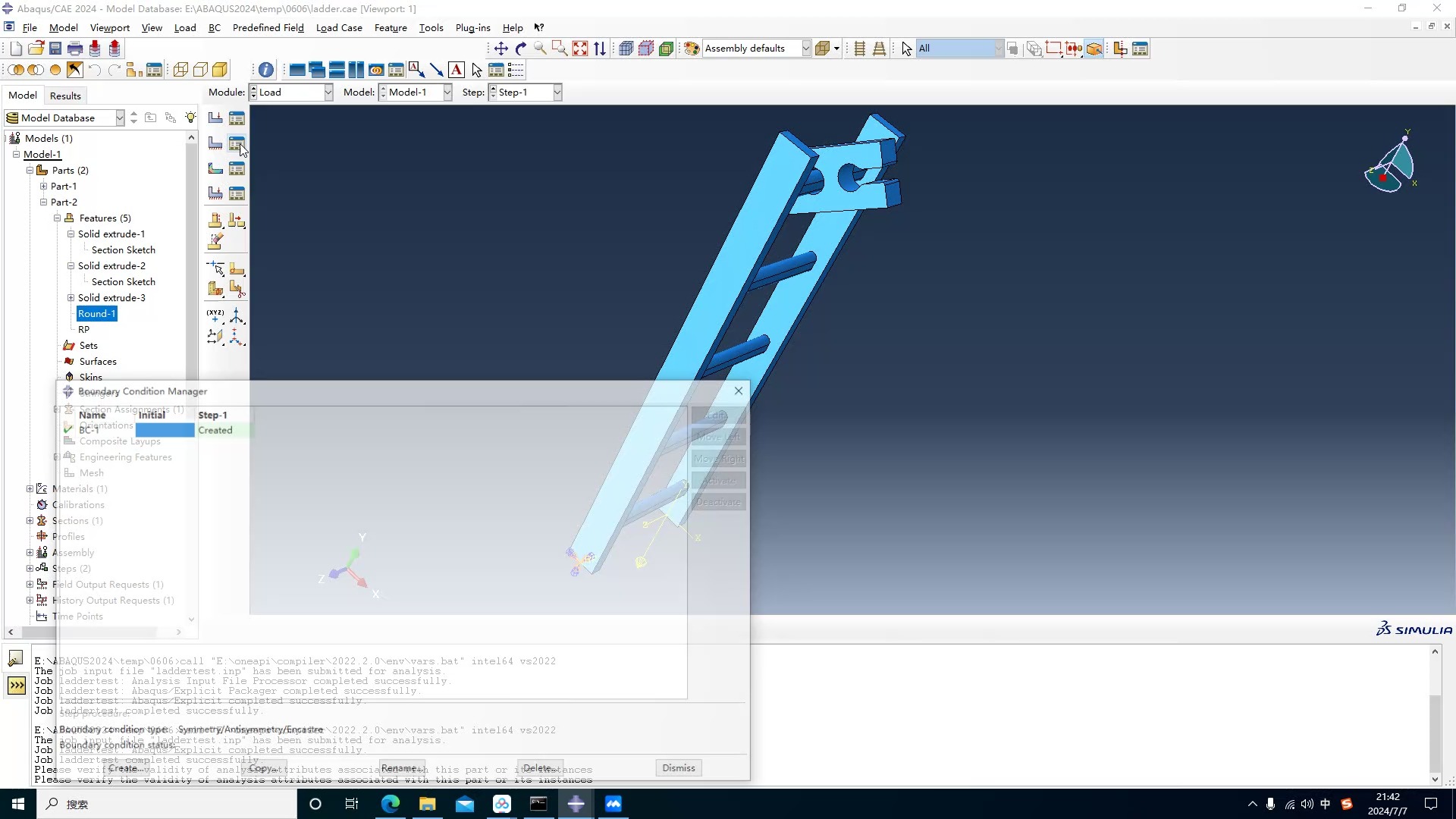Open the Boundary Condition Manager icon

(237, 143)
